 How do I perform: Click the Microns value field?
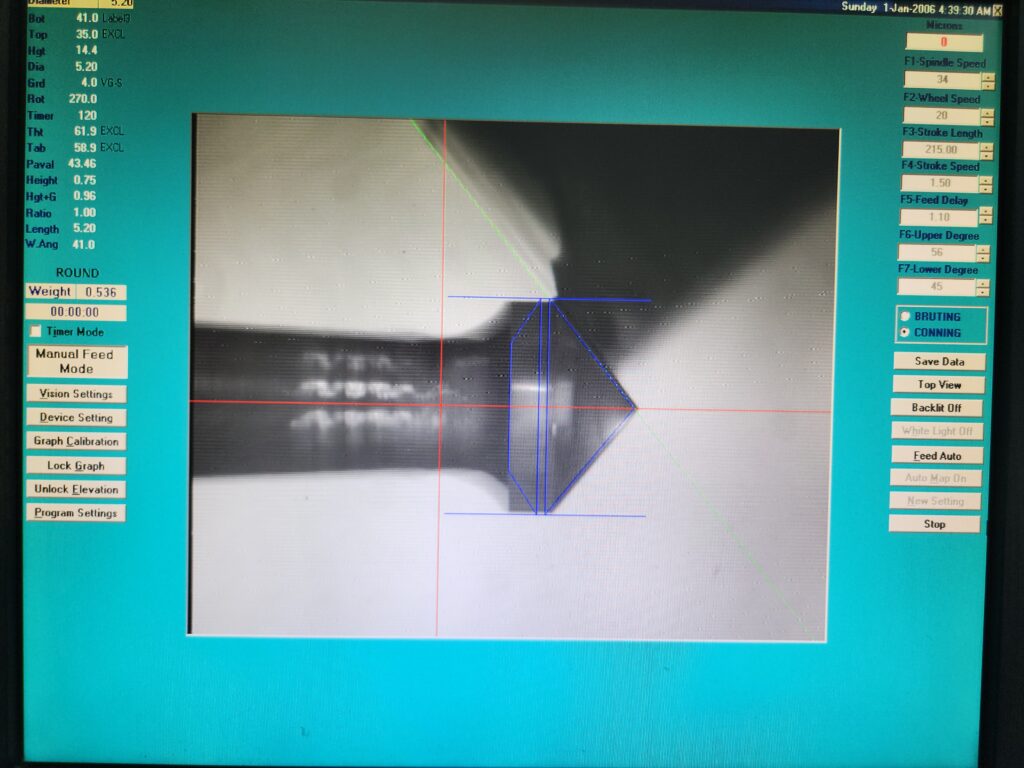(x=943, y=43)
